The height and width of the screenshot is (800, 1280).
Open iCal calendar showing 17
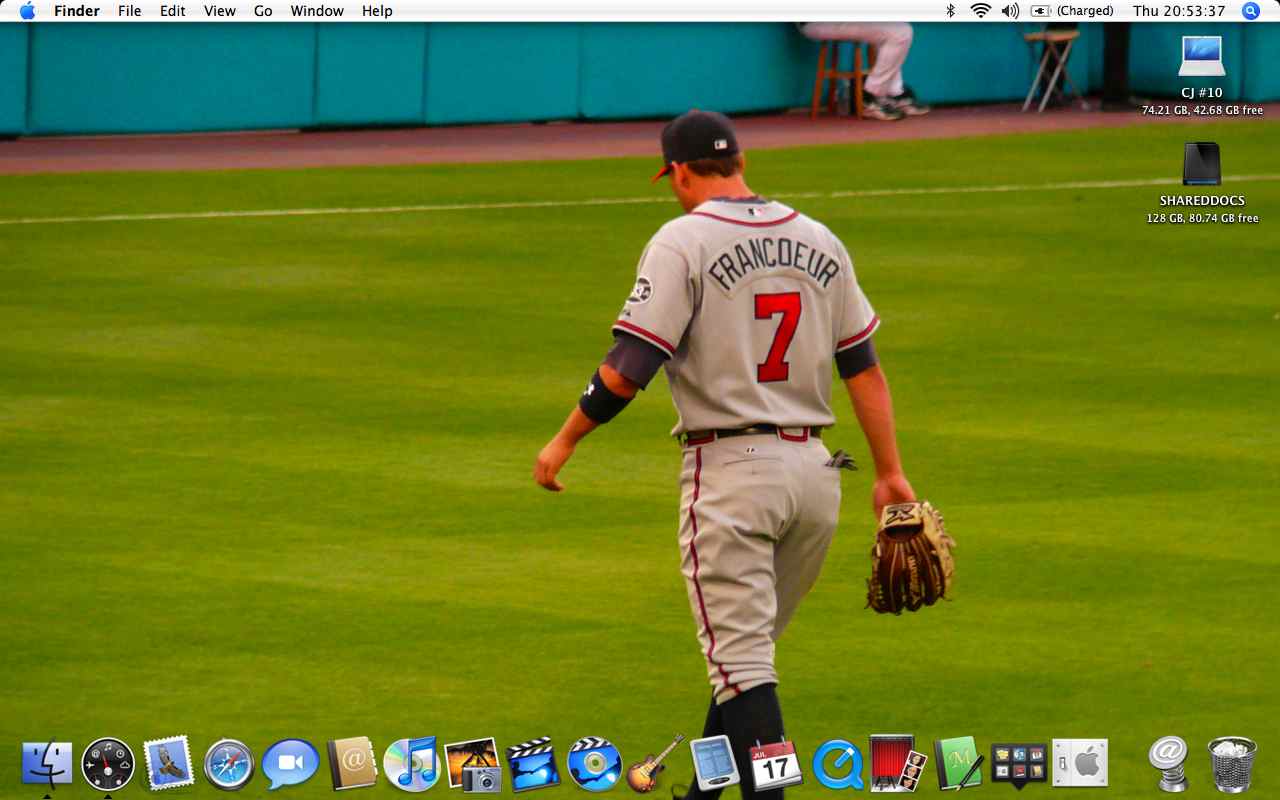tap(776, 764)
